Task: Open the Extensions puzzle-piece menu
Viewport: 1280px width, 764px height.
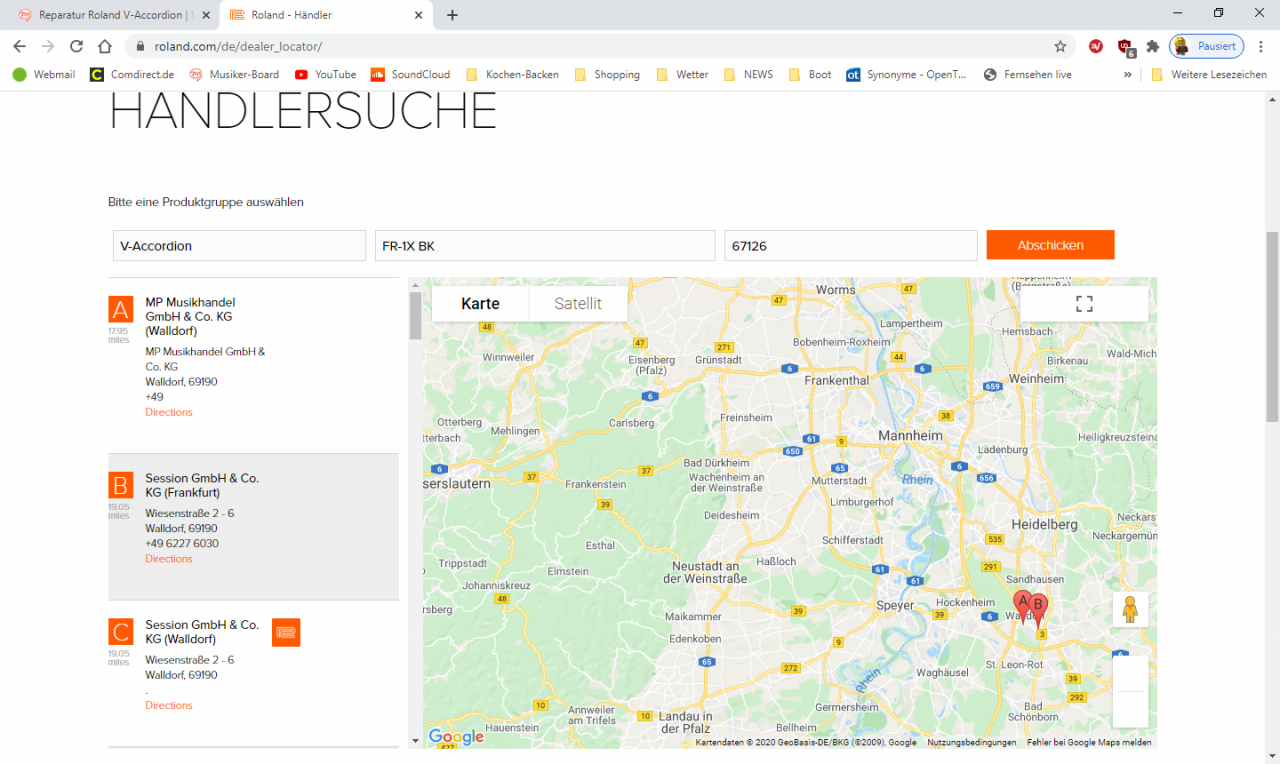Action: point(1152,46)
